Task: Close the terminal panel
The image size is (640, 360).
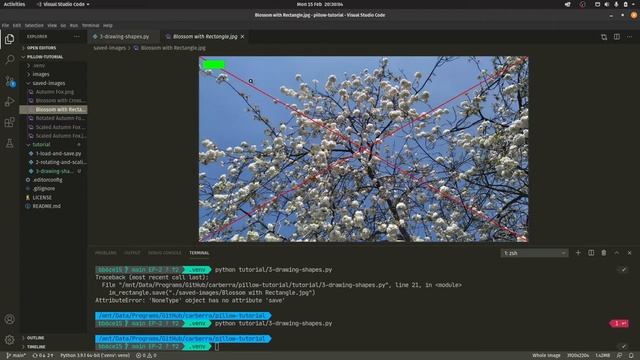Action: (x=629, y=253)
